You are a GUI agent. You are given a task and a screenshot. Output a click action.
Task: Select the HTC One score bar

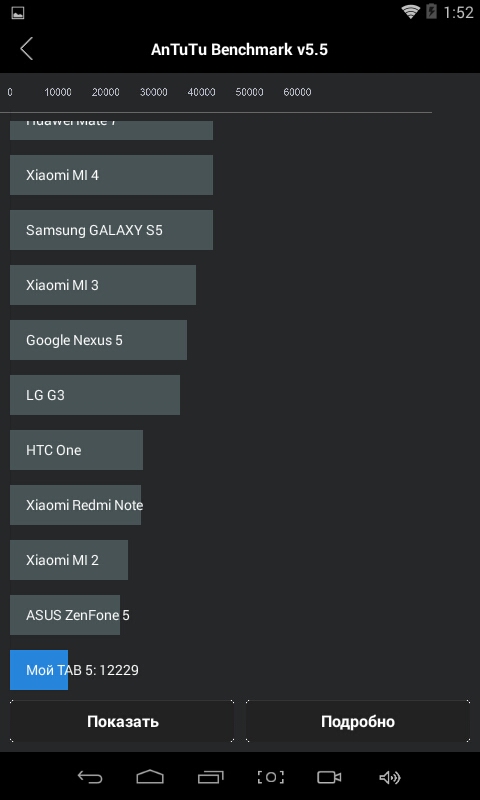(x=77, y=450)
